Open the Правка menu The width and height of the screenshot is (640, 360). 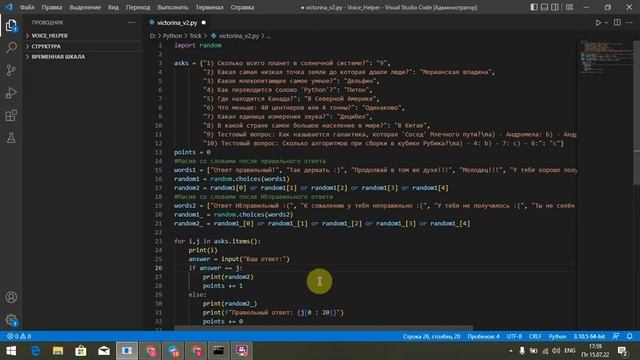pyautogui.click(x=52, y=7)
